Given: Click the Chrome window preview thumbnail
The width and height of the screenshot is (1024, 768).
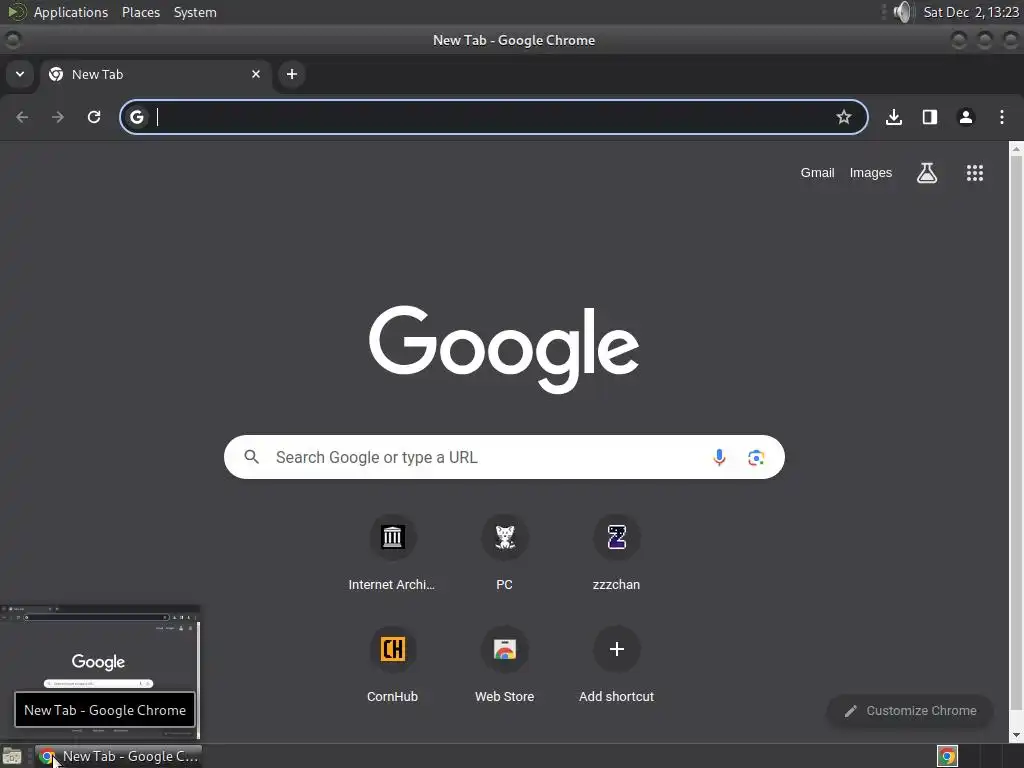Looking at the screenshot, I should 100,673.
